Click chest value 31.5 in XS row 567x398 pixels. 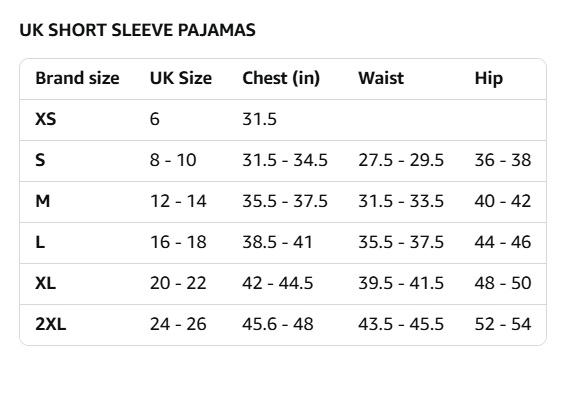[x=259, y=119]
